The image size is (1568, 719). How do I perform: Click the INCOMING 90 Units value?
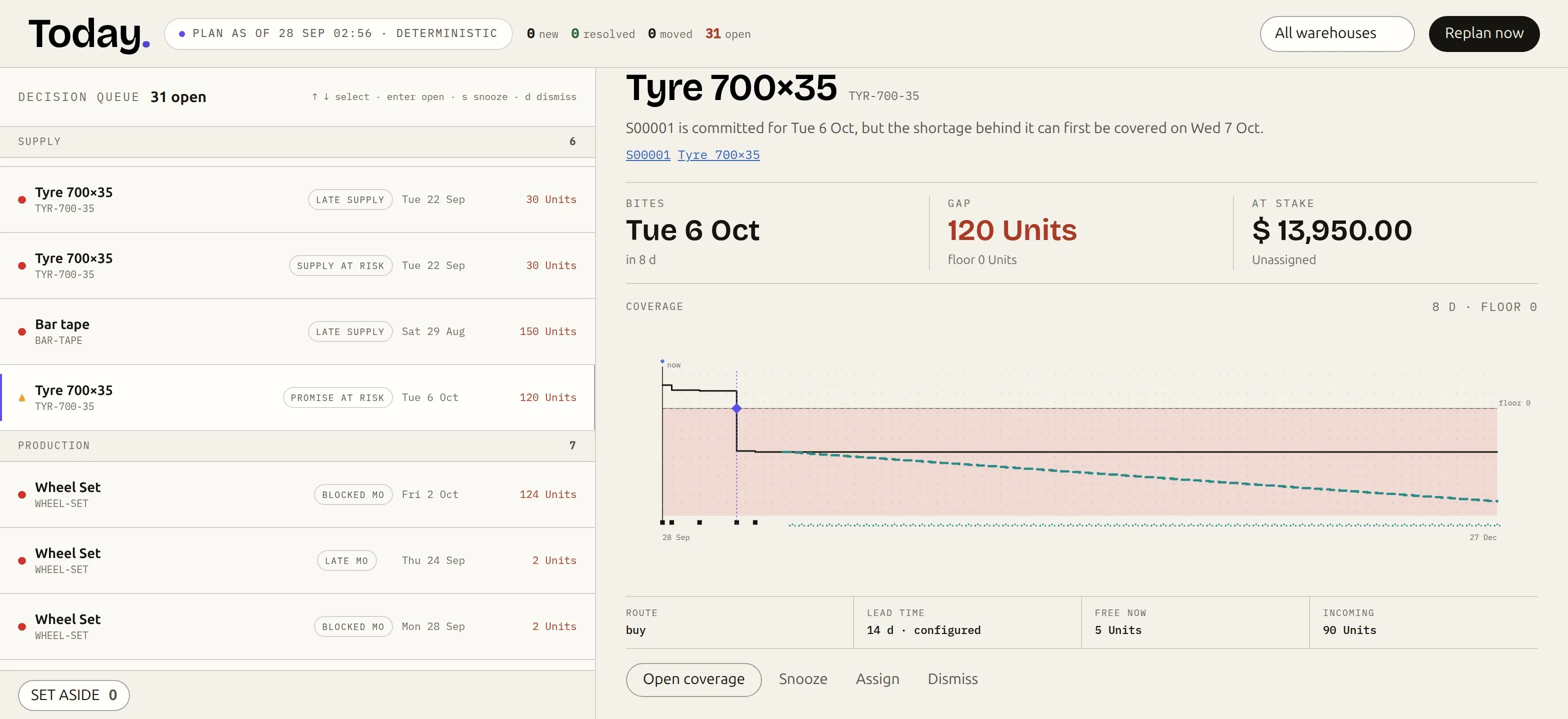[1349, 630]
